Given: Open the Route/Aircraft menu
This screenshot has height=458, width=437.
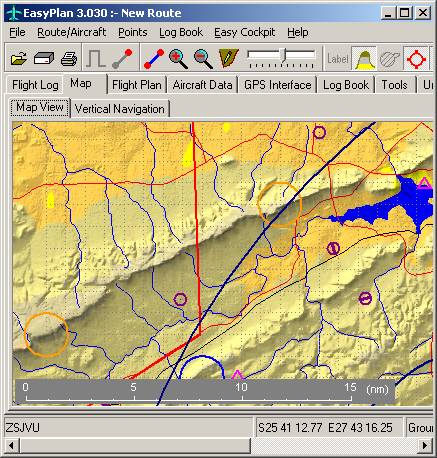Looking at the screenshot, I should click(71, 32).
